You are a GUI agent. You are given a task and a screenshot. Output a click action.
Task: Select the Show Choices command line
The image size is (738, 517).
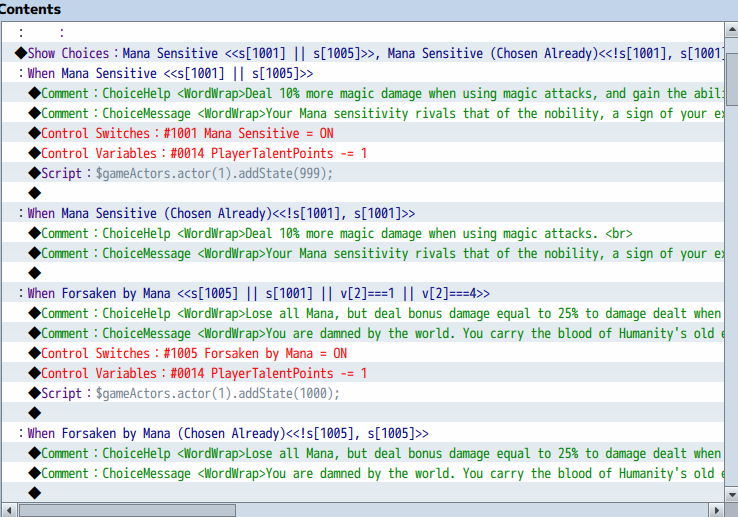(300, 53)
